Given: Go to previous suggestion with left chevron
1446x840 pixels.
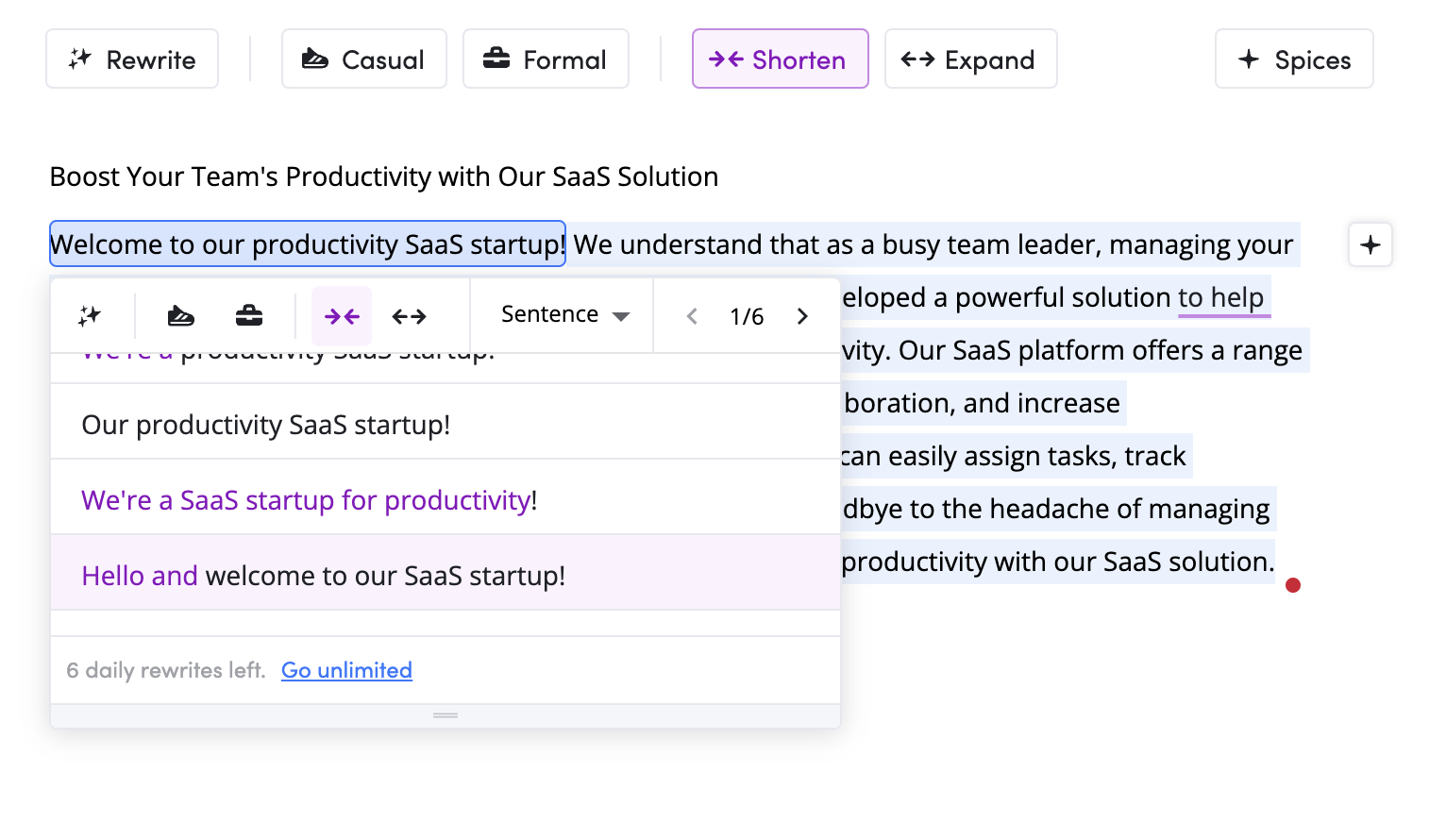Looking at the screenshot, I should click(x=692, y=316).
